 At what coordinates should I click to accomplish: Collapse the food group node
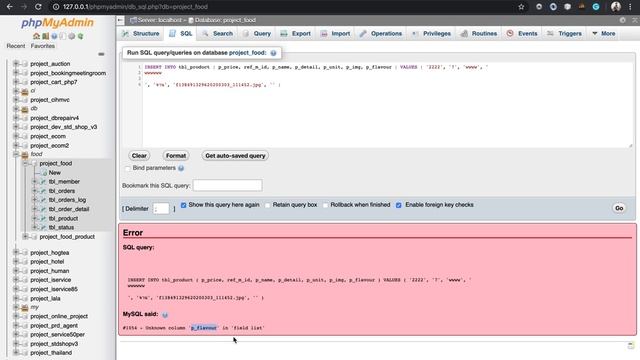[16, 154]
